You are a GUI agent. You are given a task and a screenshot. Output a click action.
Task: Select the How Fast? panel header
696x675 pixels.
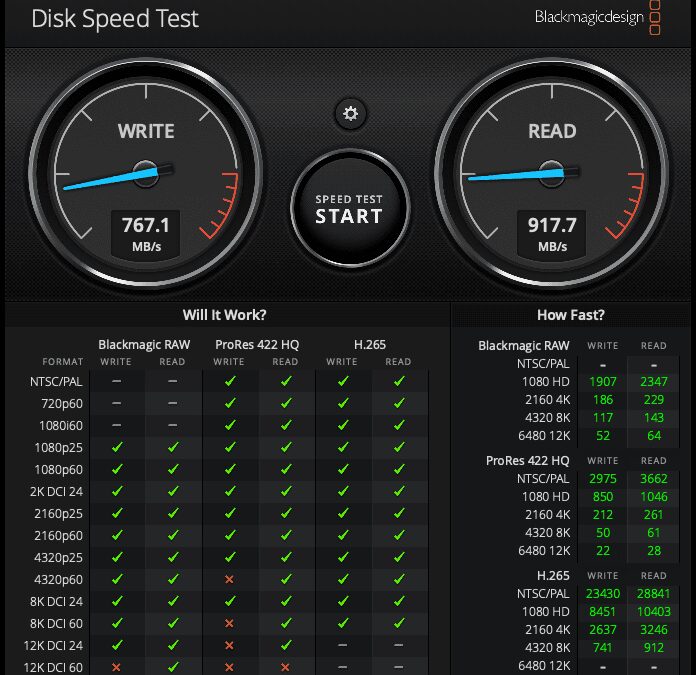[570, 315]
